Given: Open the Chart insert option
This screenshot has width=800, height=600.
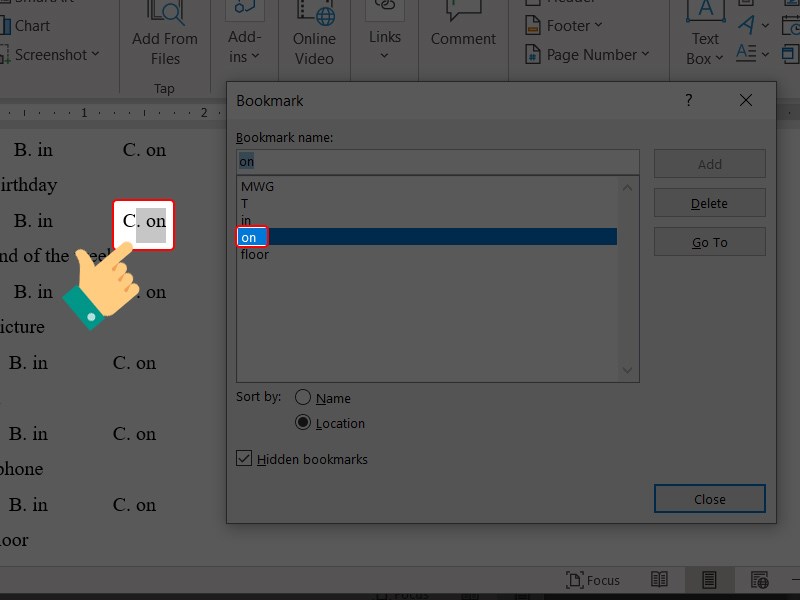Looking at the screenshot, I should (25, 26).
